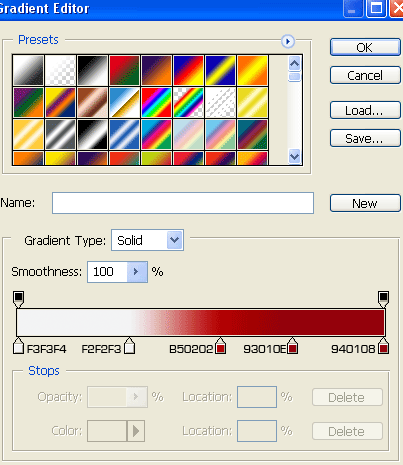403x465 pixels.
Task: Select the black-to-white foreground gradient preset
Action: pos(28,70)
